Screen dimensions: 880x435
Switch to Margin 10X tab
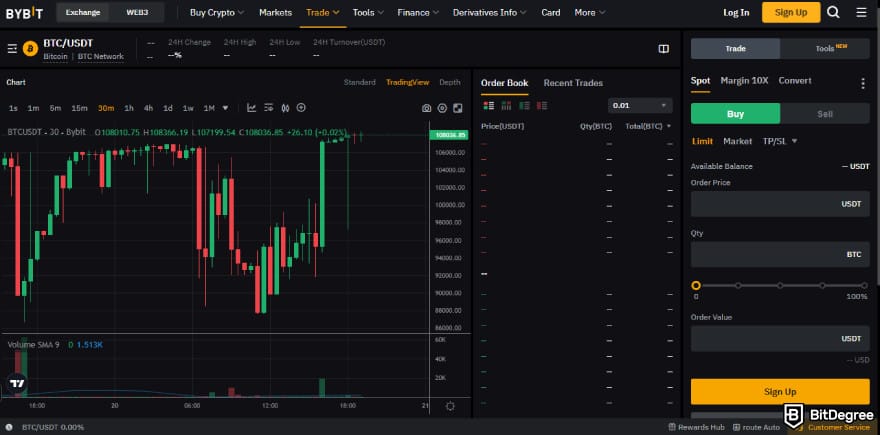[744, 81]
